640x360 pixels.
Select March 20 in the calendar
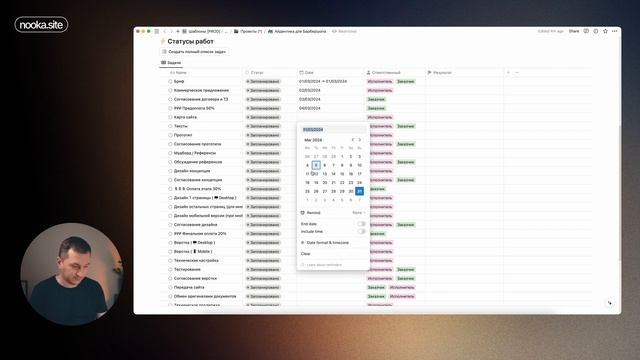[325, 183]
